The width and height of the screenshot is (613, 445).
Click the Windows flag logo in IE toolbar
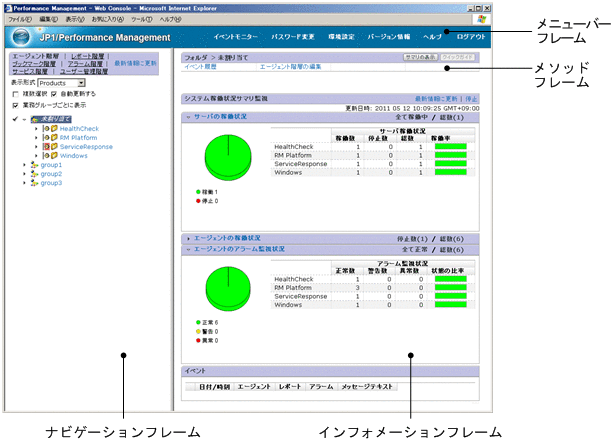(482, 19)
